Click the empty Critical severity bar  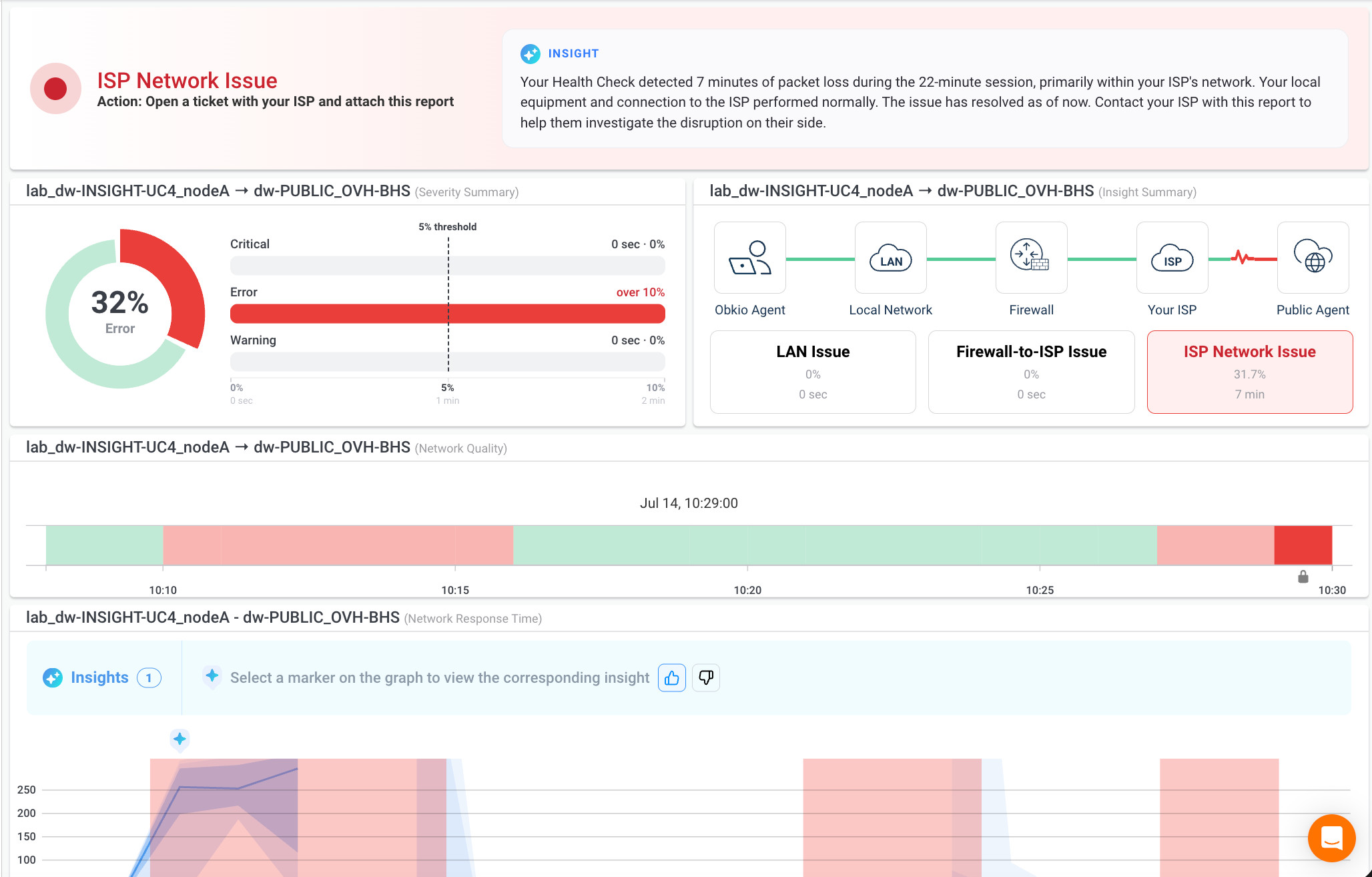pyautogui.click(x=448, y=266)
